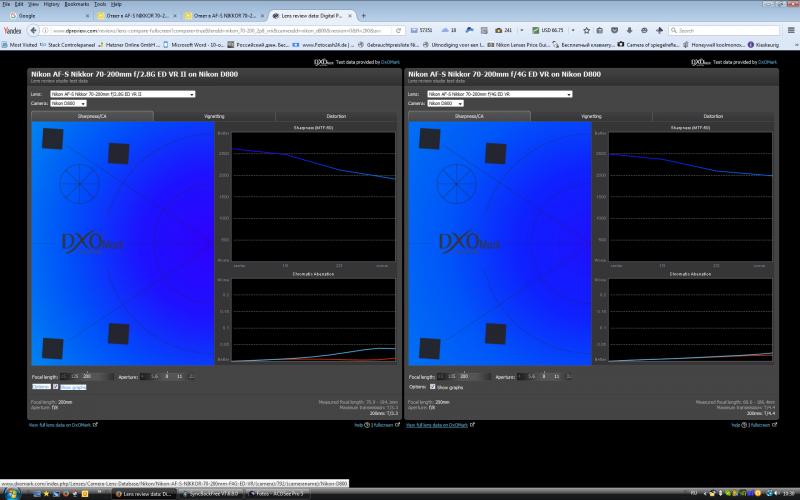
Task: Click the weather cloud toolbar icon
Action: click(x=448, y=31)
